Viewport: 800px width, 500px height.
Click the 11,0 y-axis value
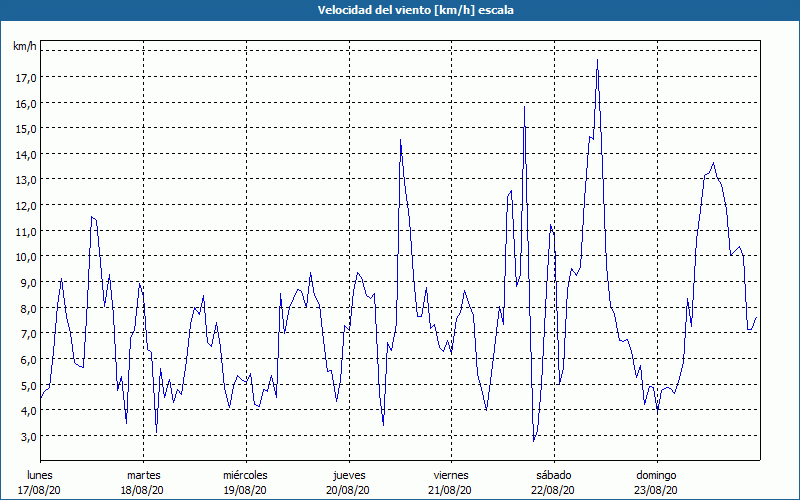pos(26,231)
